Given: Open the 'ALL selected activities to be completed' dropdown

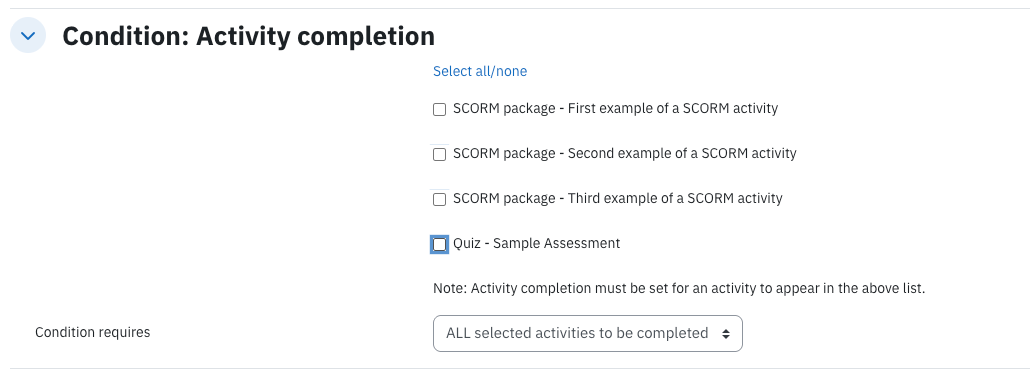Looking at the screenshot, I should [x=588, y=333].
